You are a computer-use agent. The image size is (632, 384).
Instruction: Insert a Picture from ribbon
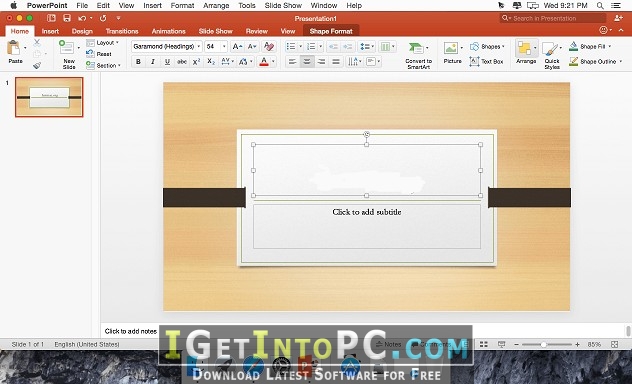(x=453, y=53)
